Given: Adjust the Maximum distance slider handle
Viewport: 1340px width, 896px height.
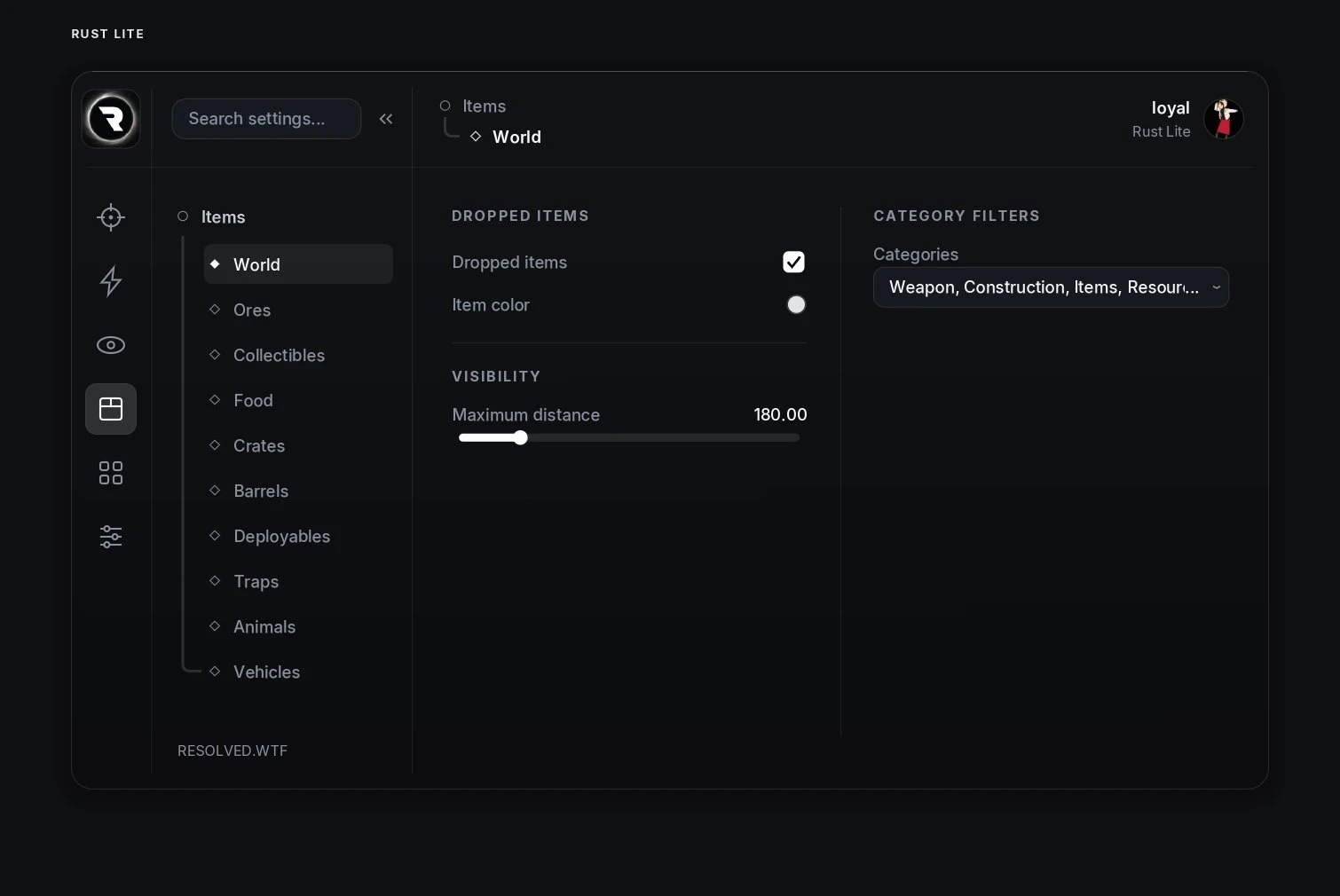Looking at the screenshot, I should pos(521,437).
